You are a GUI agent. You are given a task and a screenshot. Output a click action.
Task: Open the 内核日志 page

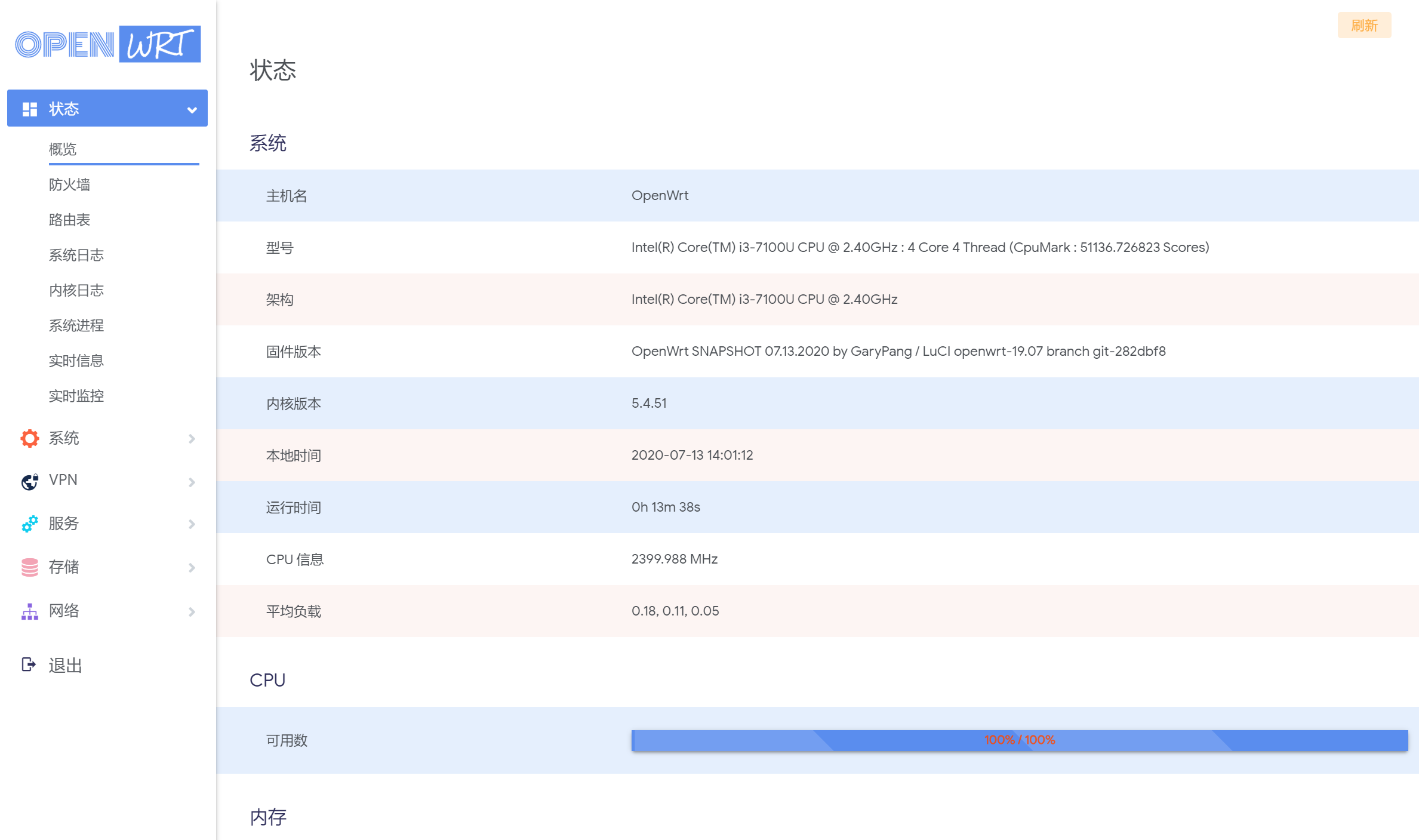coord(76,290)
